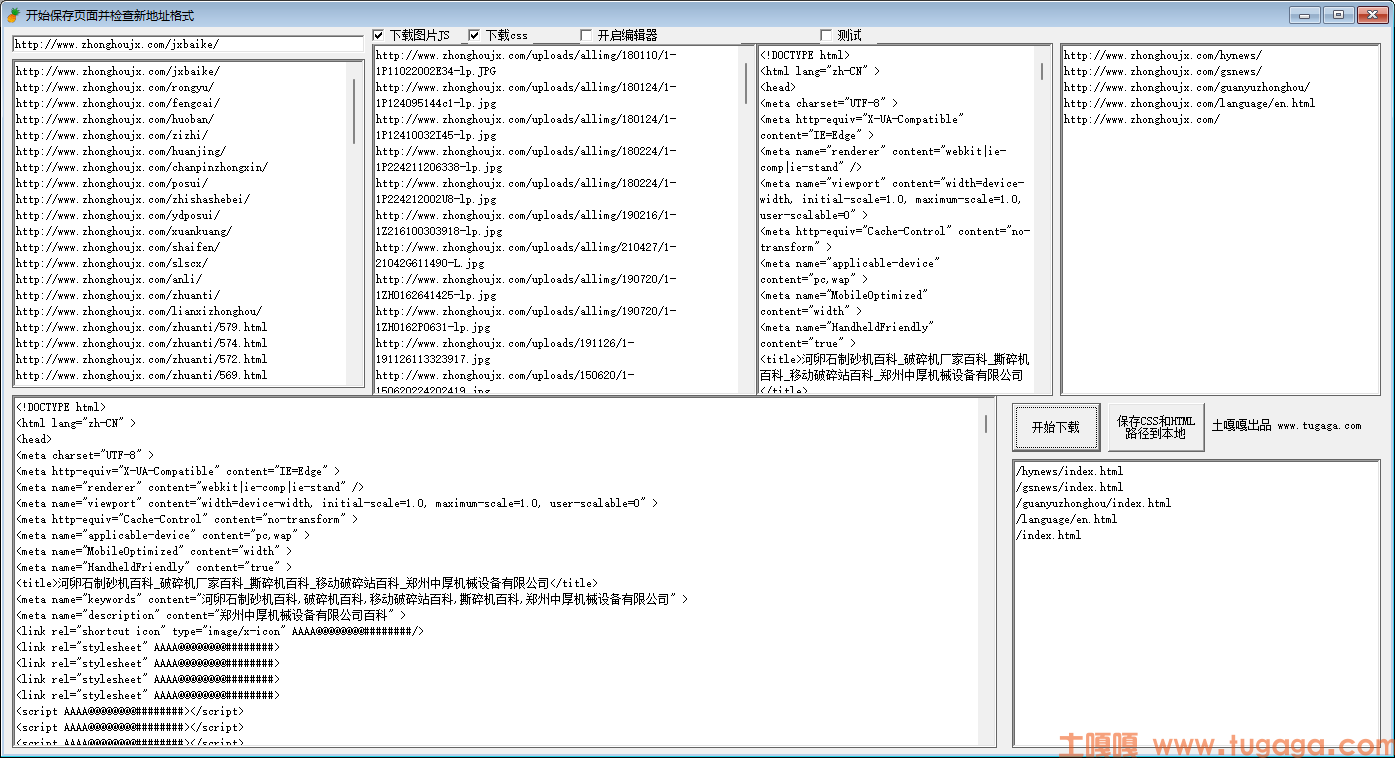Select http://www.zhonghoujx.com/slscx/ row
This screenshot has height=758, width=1395.
(x=112, y=263)
